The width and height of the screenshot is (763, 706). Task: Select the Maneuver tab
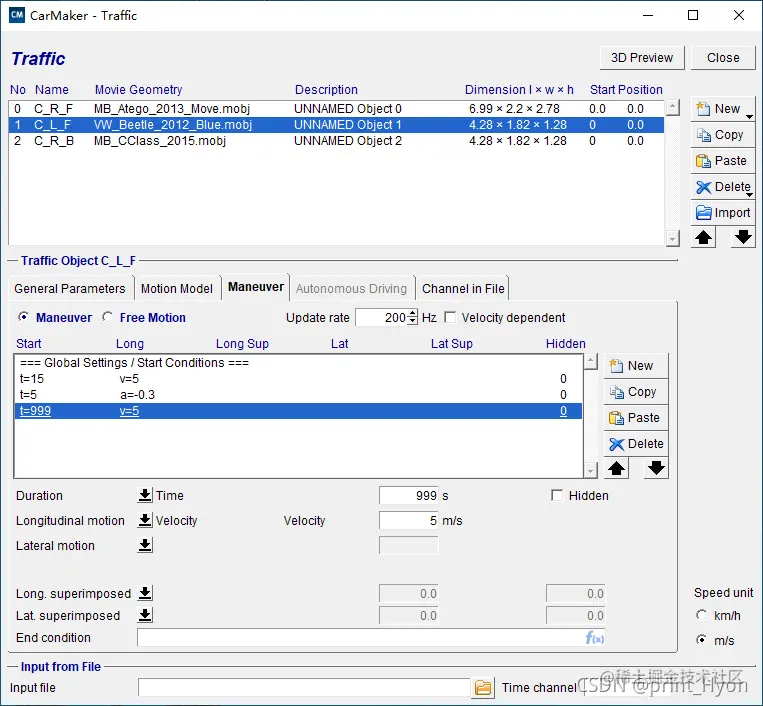(256, 287)
